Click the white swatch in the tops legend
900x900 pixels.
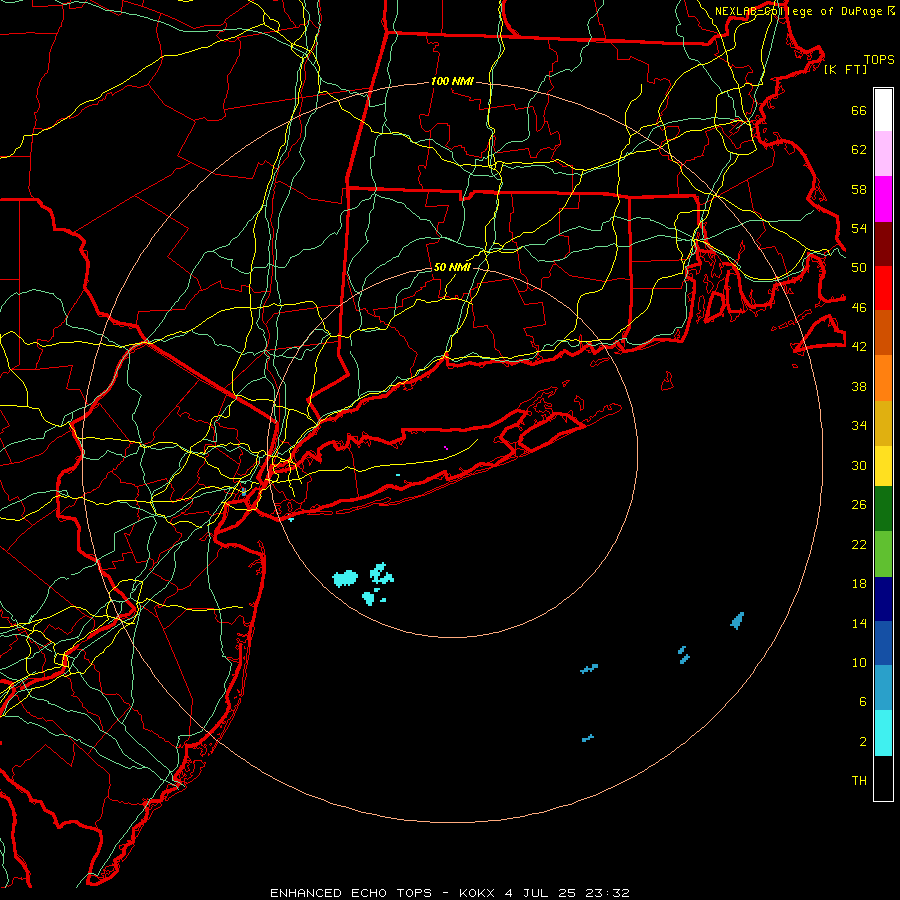point(883,110)
